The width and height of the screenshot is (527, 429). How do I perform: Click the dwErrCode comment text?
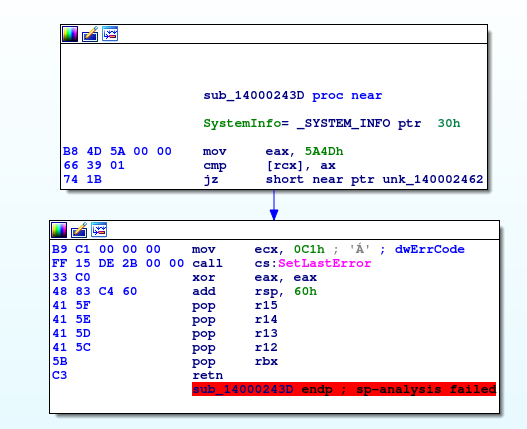tap(430, 249)
